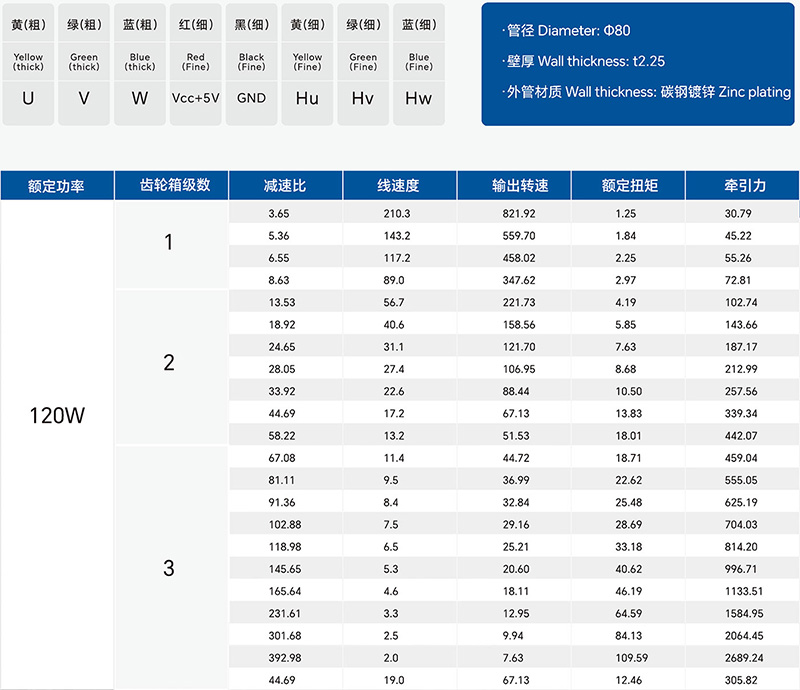This screenshot has height=690, width=800.
Task: Select the 输出转速 column header
Action: tap(513, 186)
